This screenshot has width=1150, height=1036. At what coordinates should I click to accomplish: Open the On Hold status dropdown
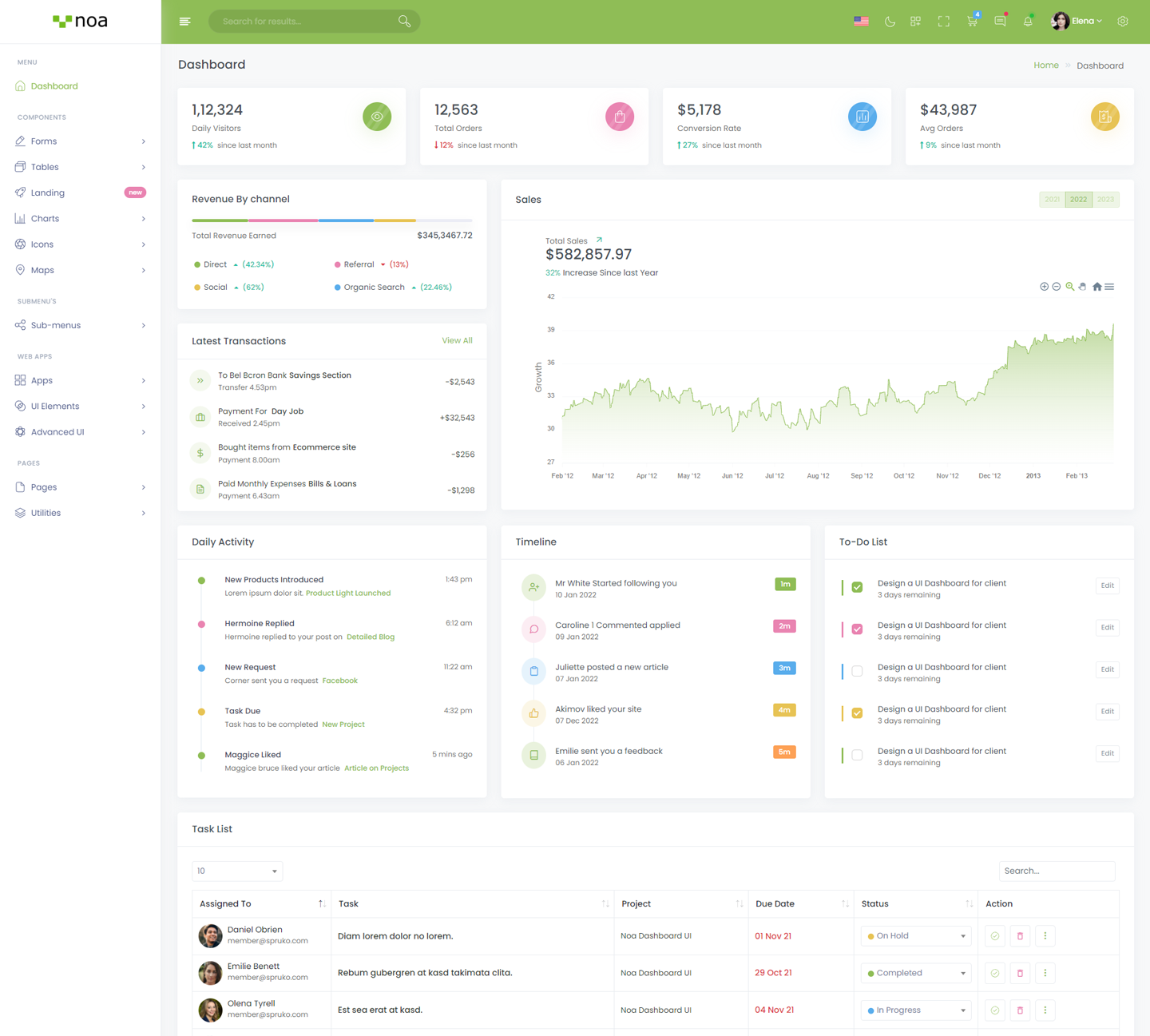(915, 936)
